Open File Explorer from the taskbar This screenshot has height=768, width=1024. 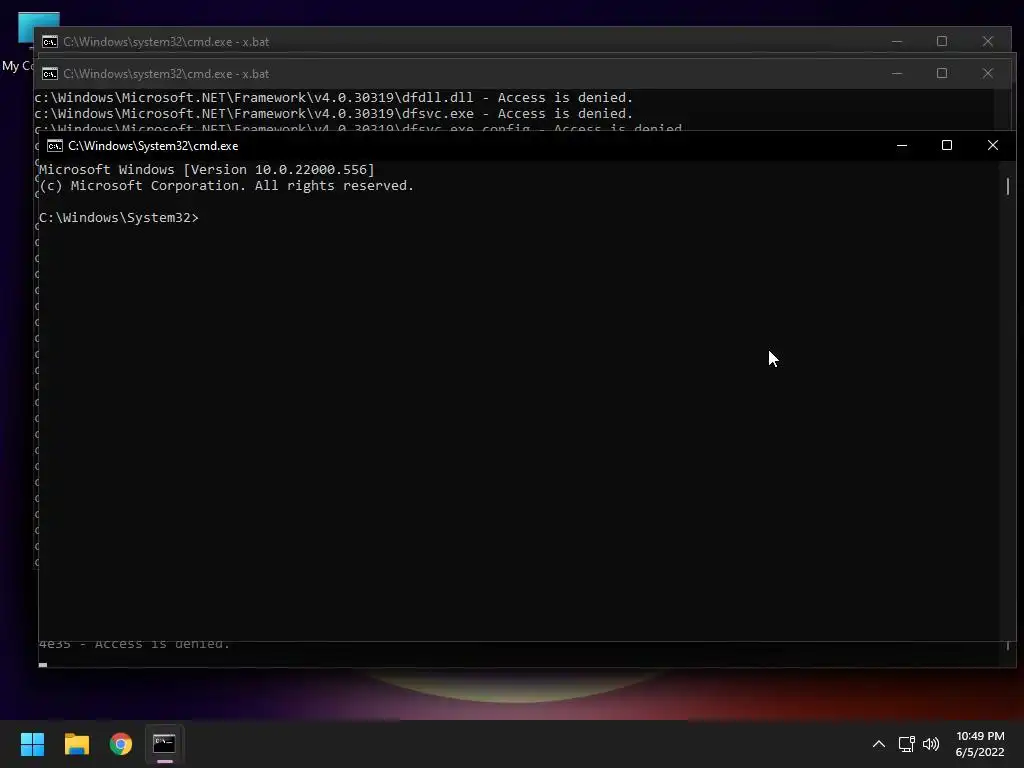point(76,744)
